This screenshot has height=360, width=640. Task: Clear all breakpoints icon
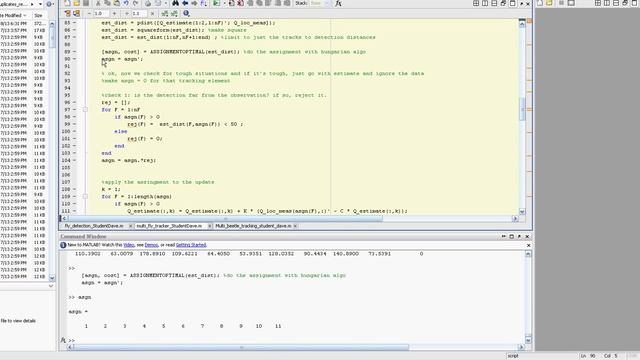[240, 3]
